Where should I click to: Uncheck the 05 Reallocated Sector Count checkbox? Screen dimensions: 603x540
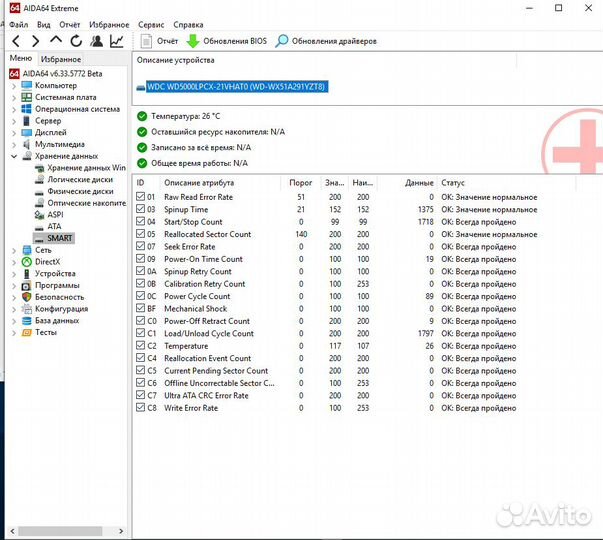[x=140, y=234]
